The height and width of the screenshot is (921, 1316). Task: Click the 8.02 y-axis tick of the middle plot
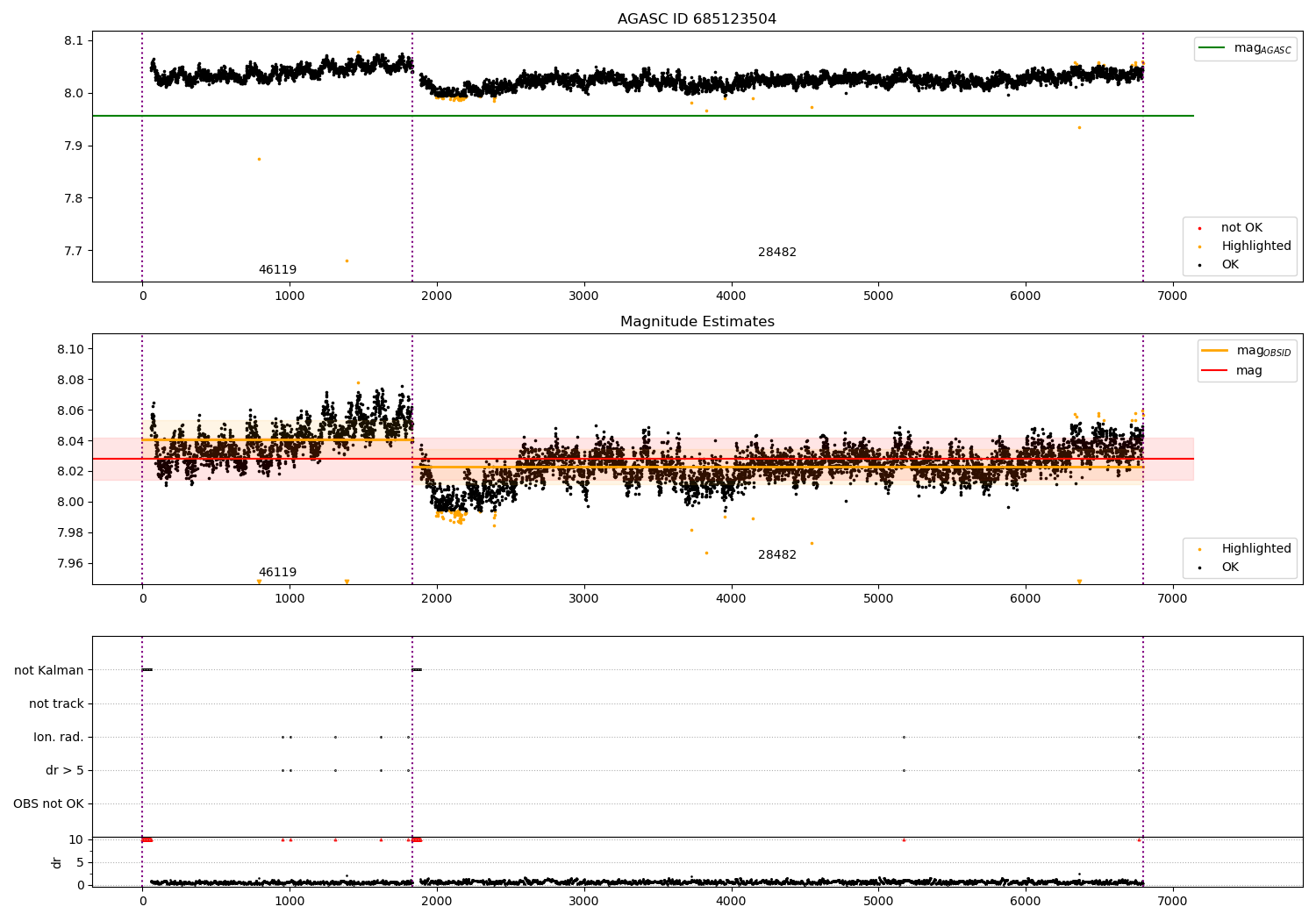pyautogui.click(x=70, y=471)
